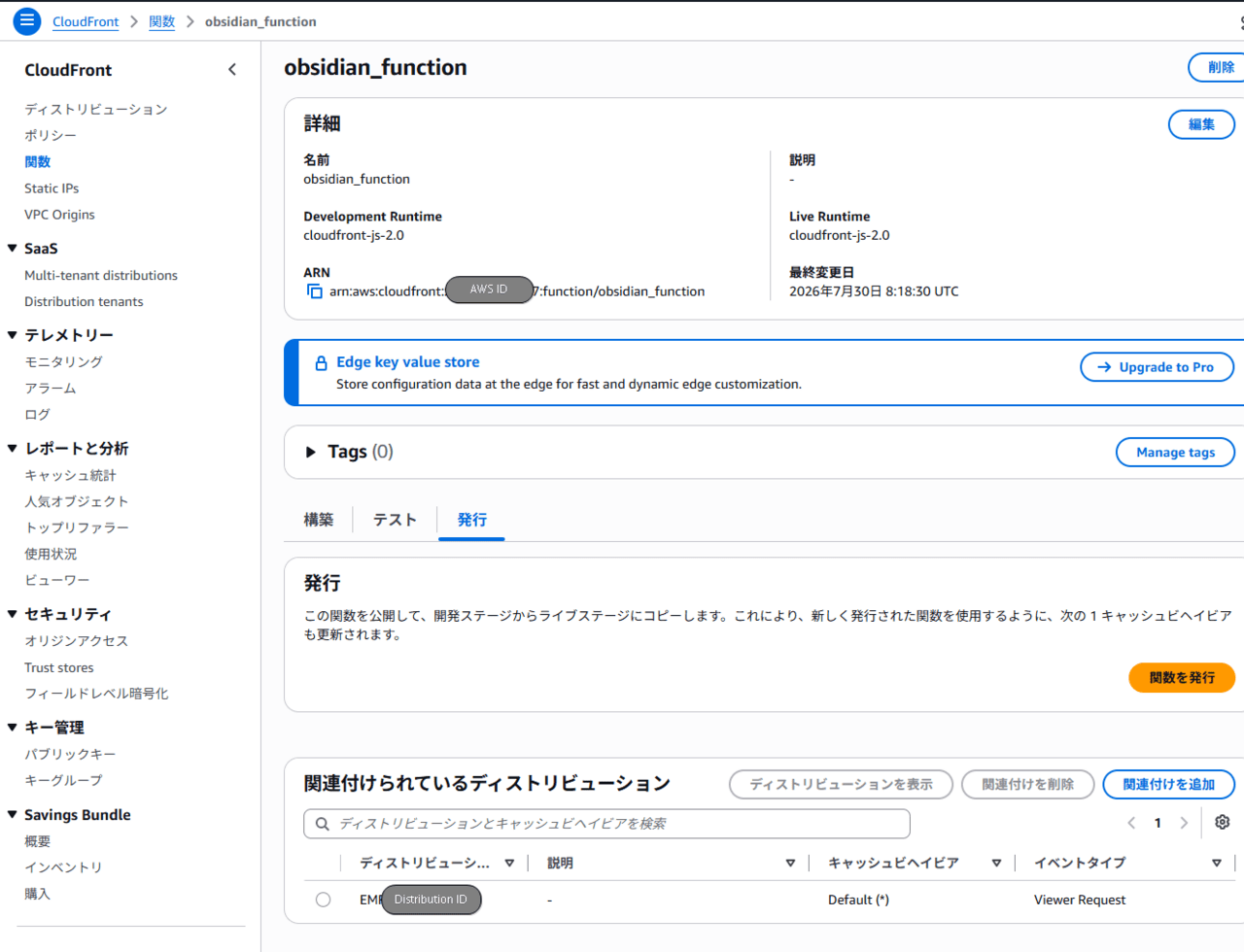Collapse the SaaS navigation group
The image size is (1244, 952).
[13, 249]
